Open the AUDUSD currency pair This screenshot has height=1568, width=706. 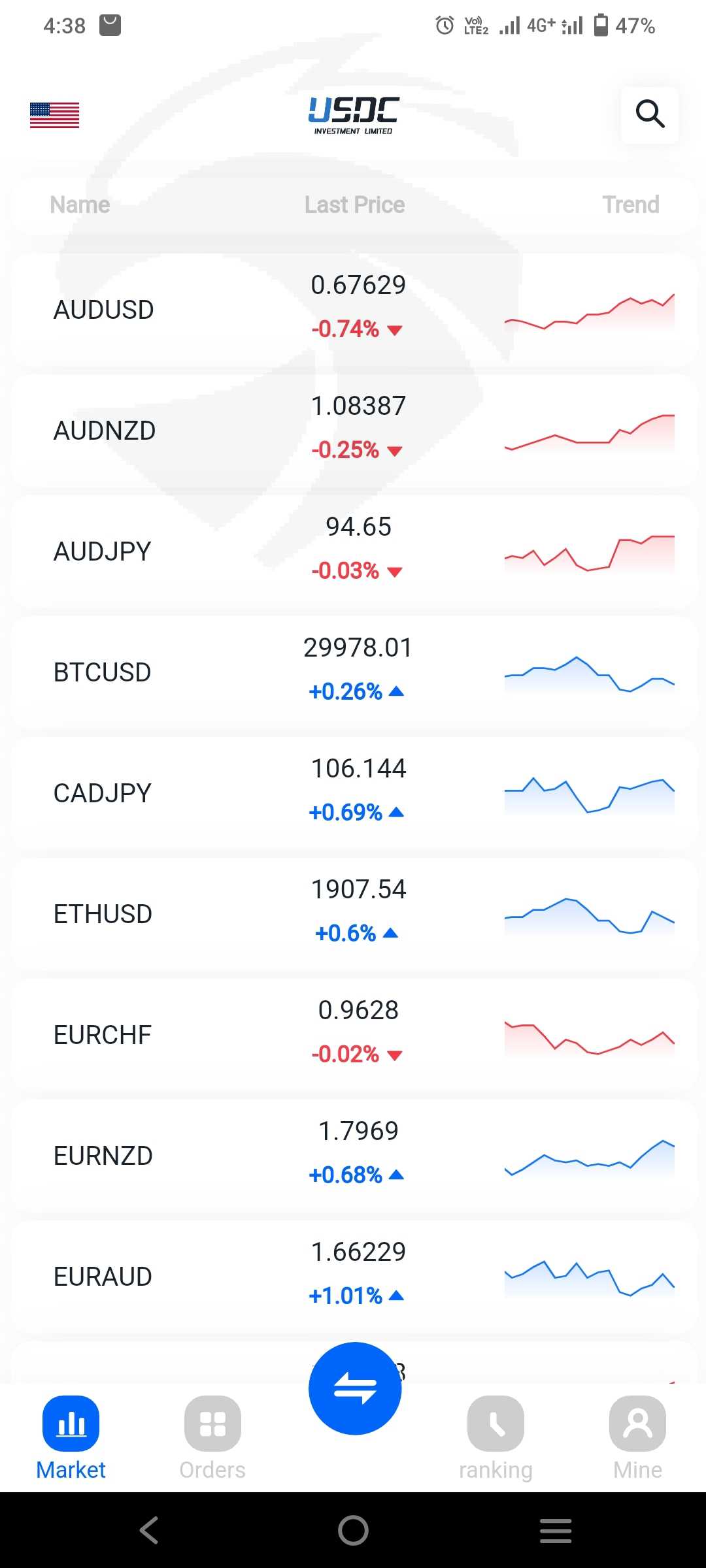click(104, 310)
